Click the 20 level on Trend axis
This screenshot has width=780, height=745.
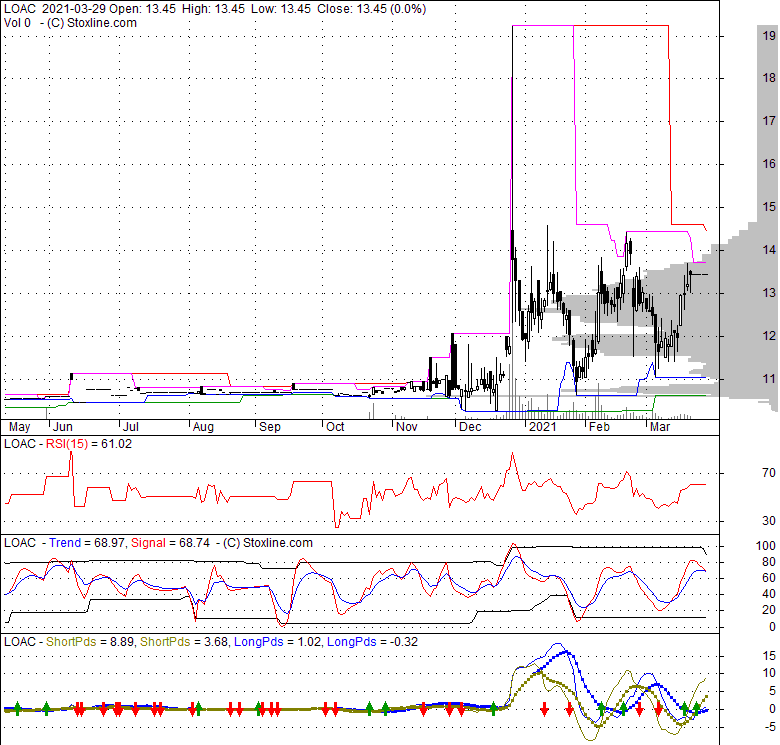tap(769, 610)
